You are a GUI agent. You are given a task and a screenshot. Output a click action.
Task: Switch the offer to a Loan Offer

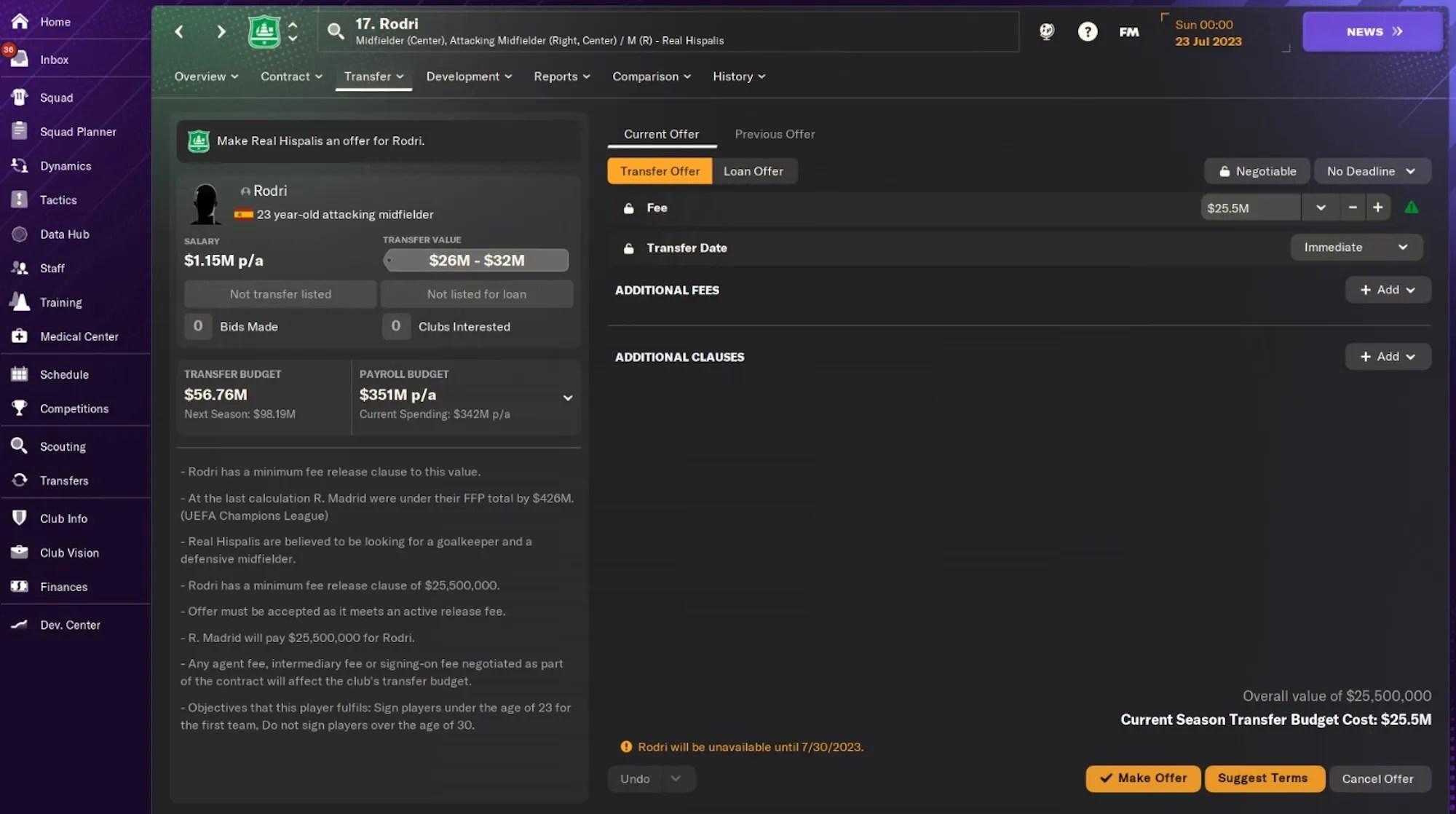pos(754,171)
